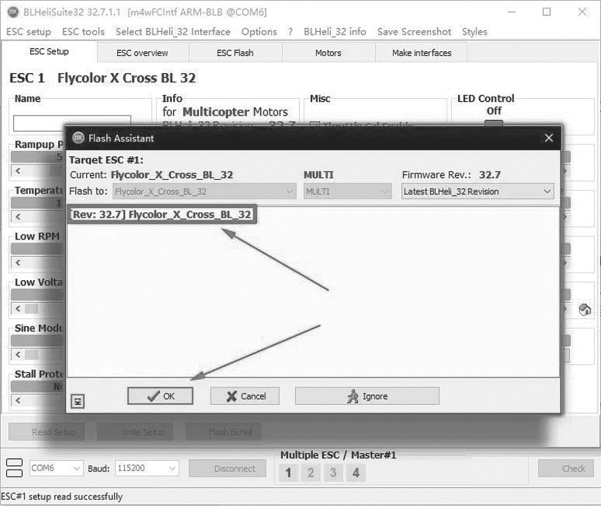The width and height of the screenshot is (601, 506).
Task: Select ESC number 1 toggle
Action: point(288,473)
